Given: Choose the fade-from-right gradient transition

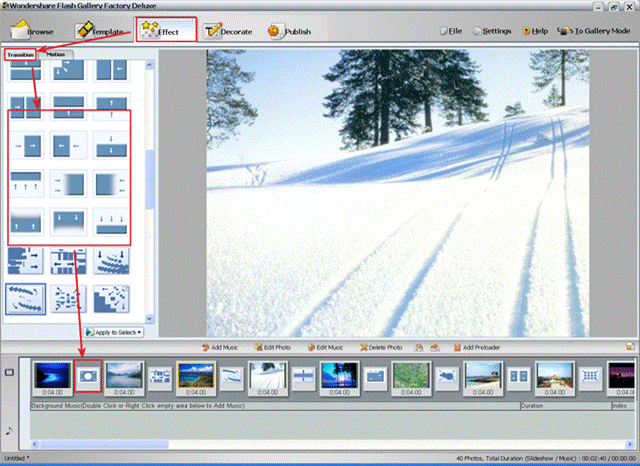Looking at the screenshot, I should pos(111,183).
